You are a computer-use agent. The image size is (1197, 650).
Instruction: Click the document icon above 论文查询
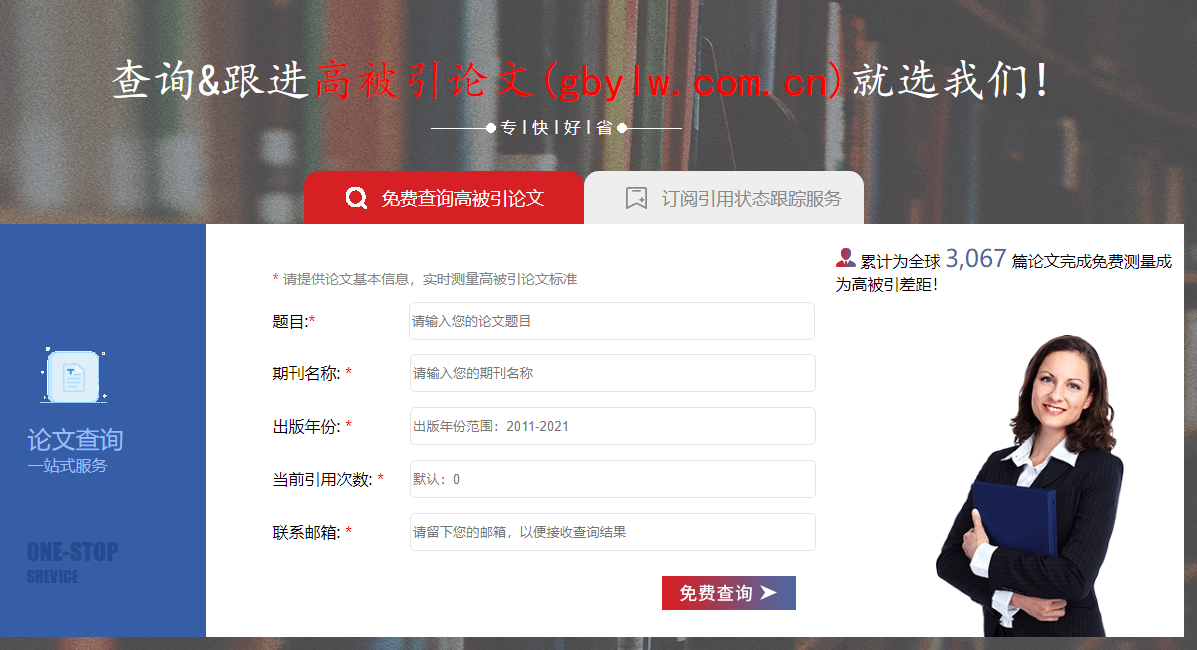[x=73, y=376]
